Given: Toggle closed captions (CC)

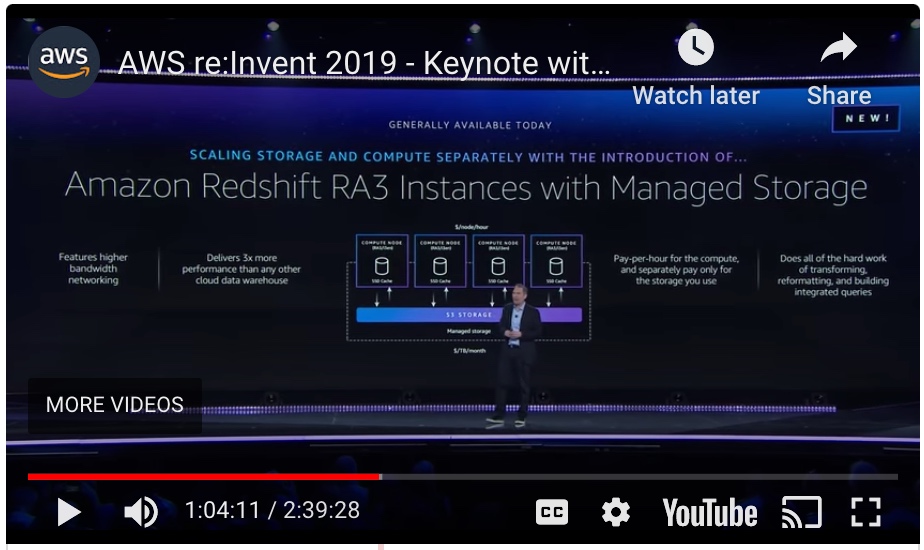Looking at the screenshot, I should (x=552, y=512).
